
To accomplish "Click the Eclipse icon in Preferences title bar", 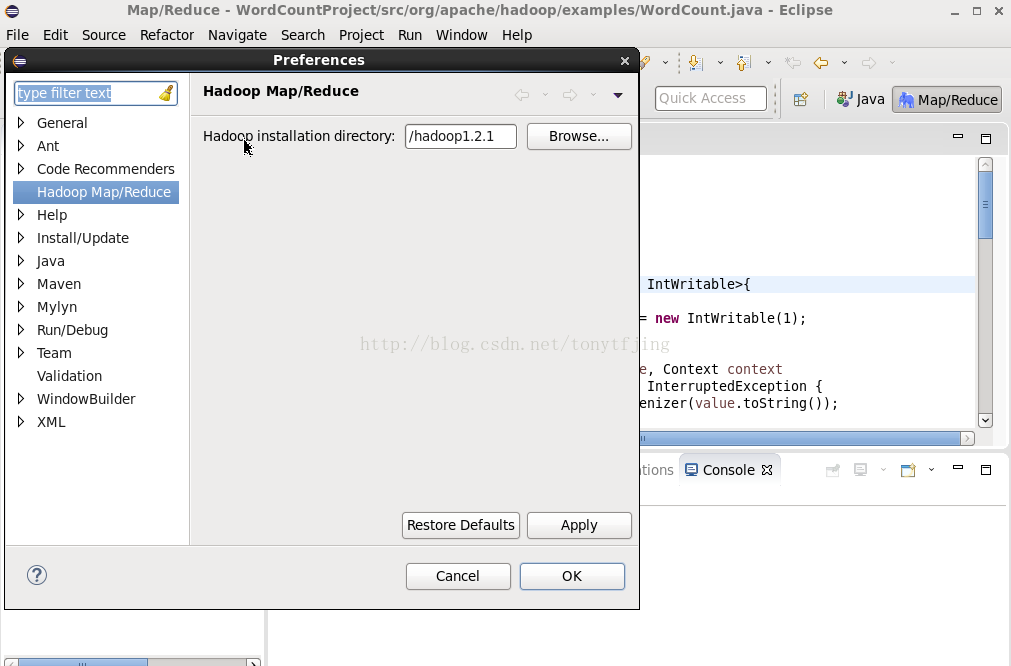I will pyautogui.click(x=19, y=61).
